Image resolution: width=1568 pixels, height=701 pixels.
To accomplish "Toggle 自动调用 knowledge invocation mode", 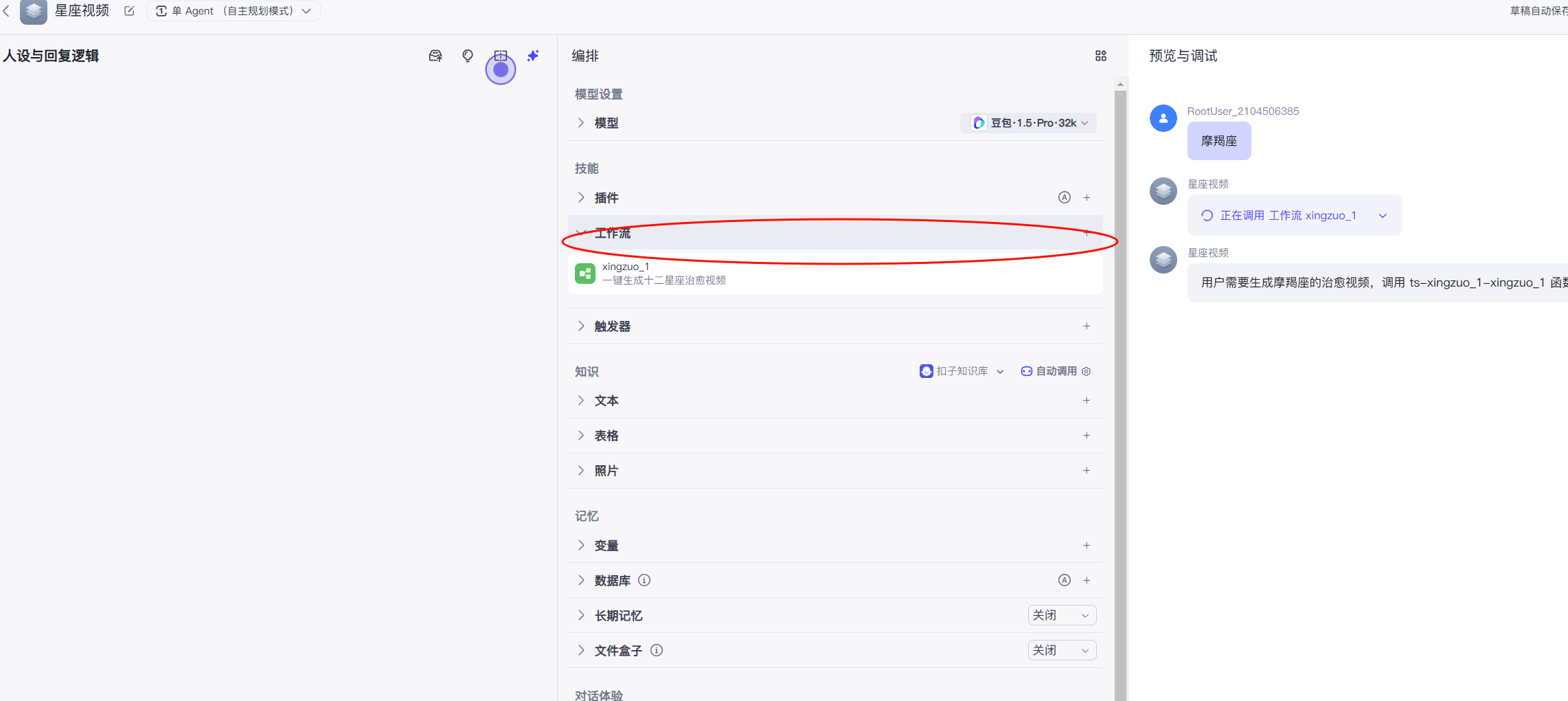I will click(1049, 371).
